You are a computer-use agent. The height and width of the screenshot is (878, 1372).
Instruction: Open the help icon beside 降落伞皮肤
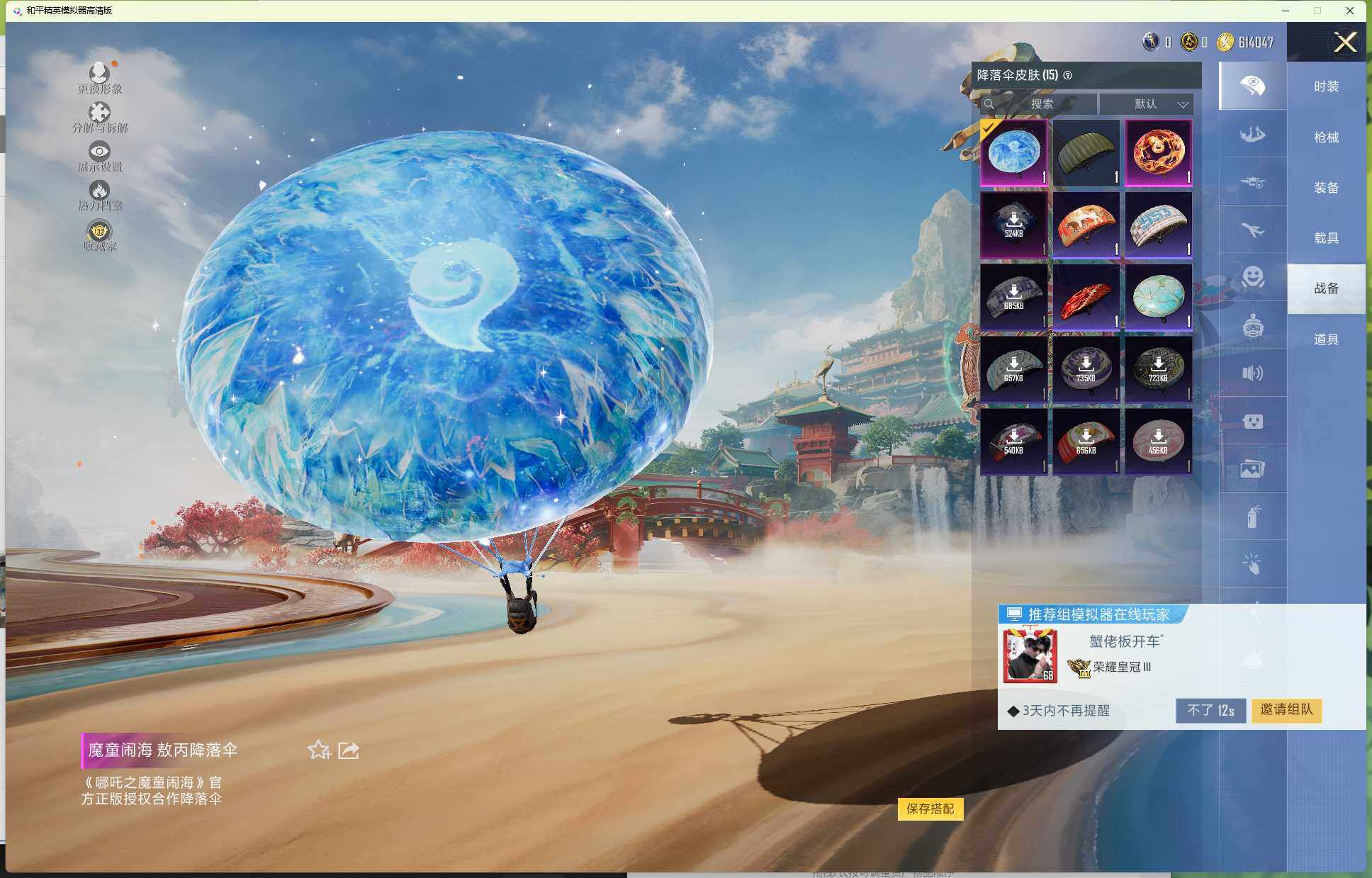pos(1068,75)
